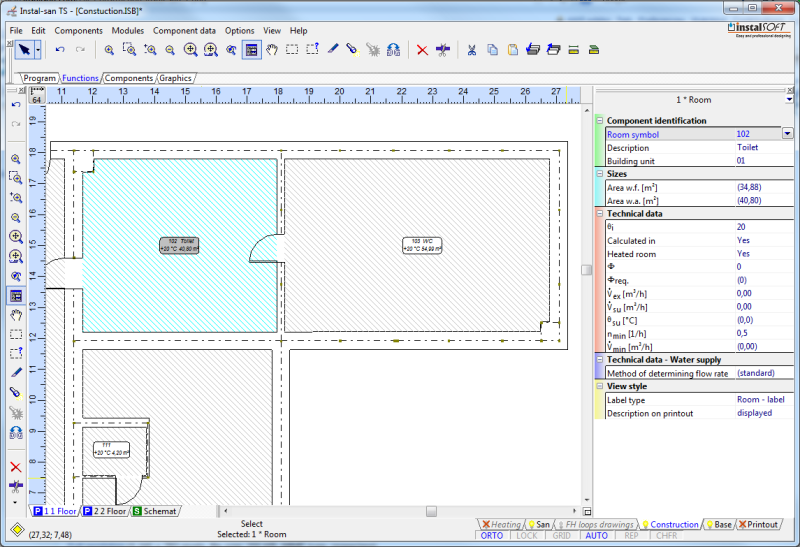
Task: Click the yellow layers icon in top toolbar
Action: click(573, 50)
